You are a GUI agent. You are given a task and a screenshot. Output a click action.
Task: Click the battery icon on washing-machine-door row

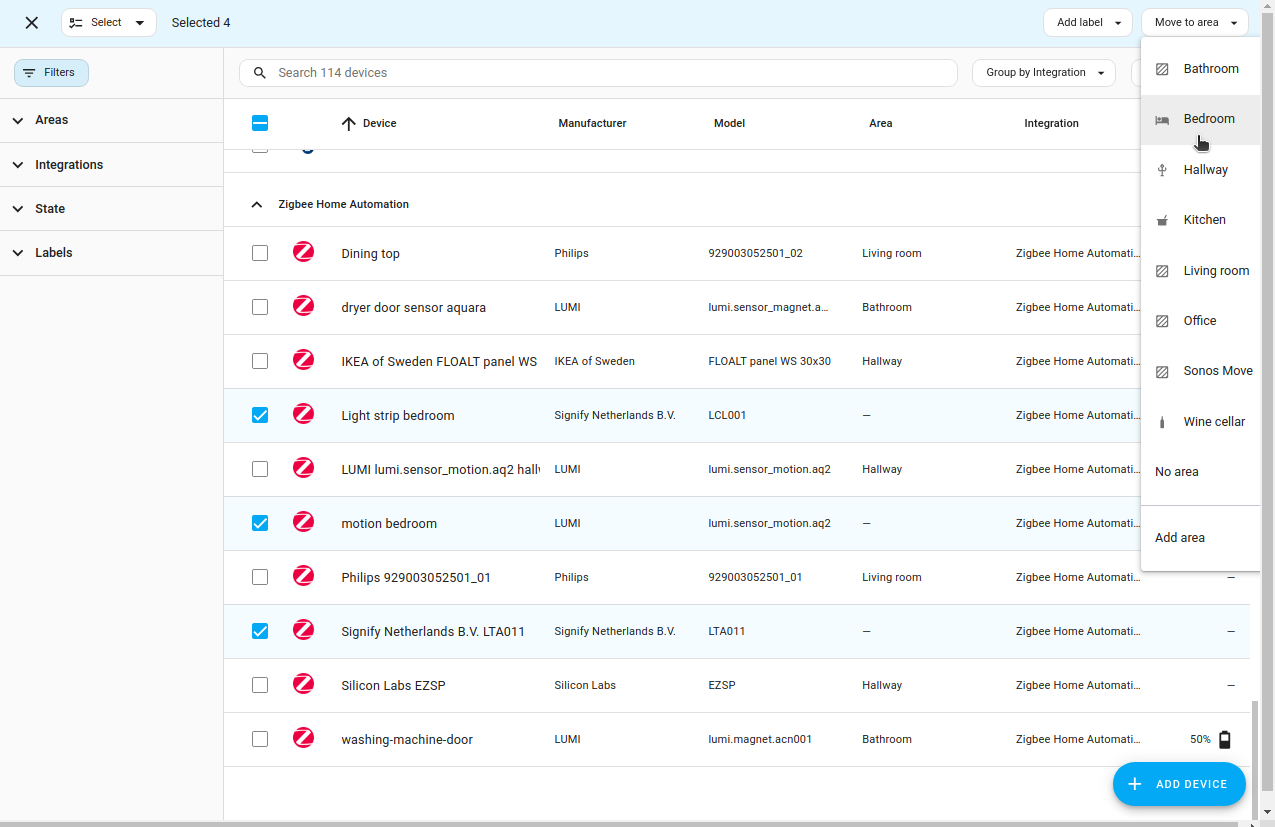(1224, 739)
